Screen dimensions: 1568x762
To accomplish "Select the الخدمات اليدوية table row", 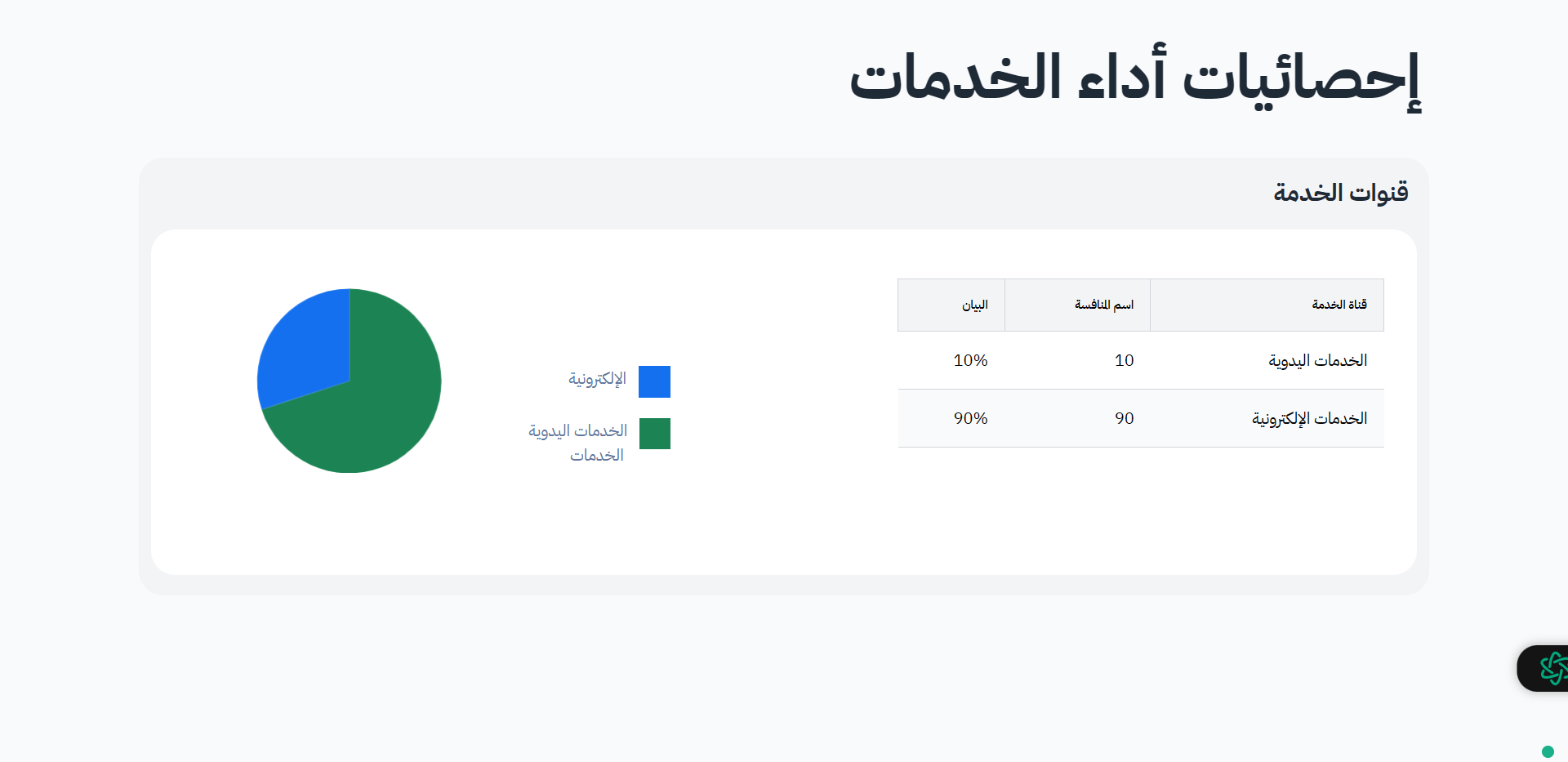I will (x=1141, y=360).
